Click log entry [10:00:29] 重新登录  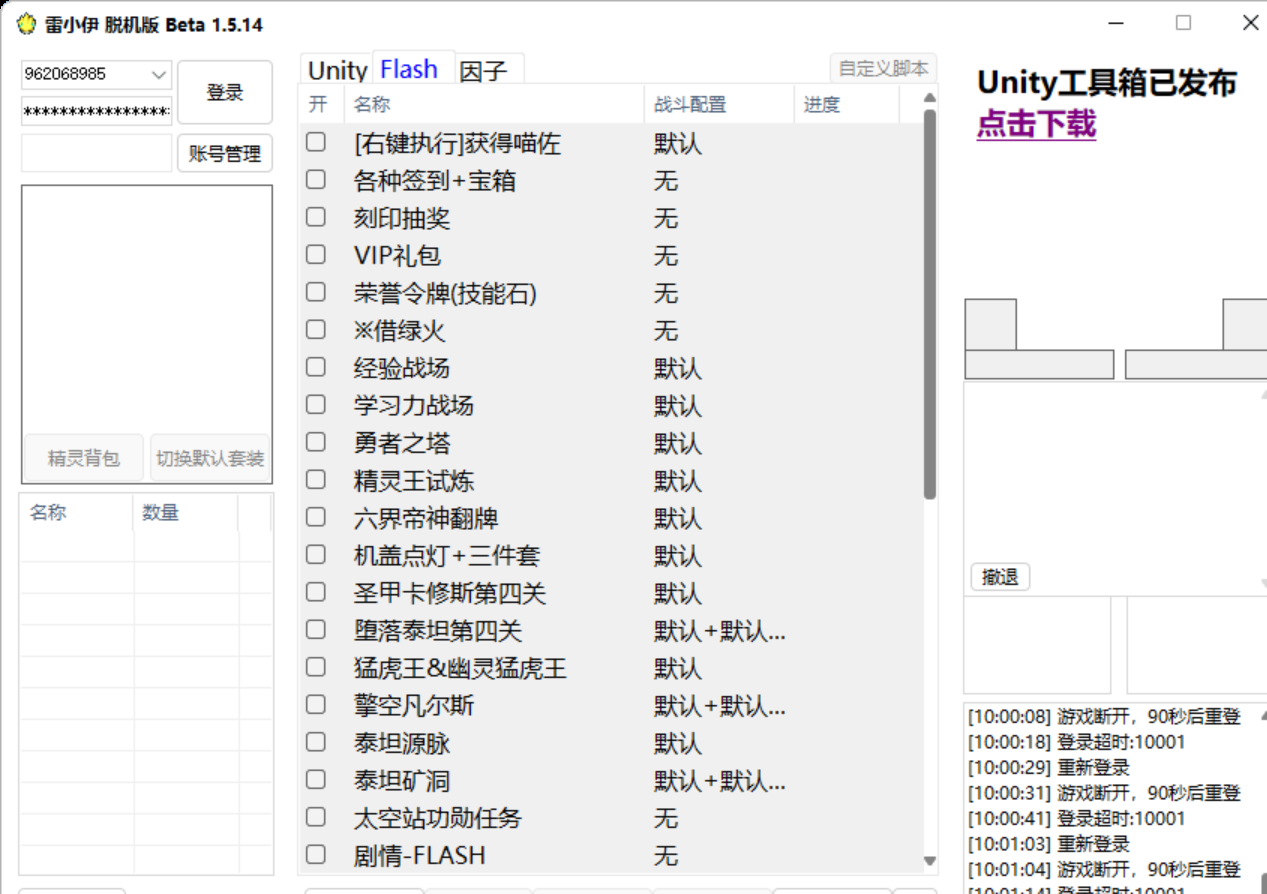click(x=1048, y=768)
